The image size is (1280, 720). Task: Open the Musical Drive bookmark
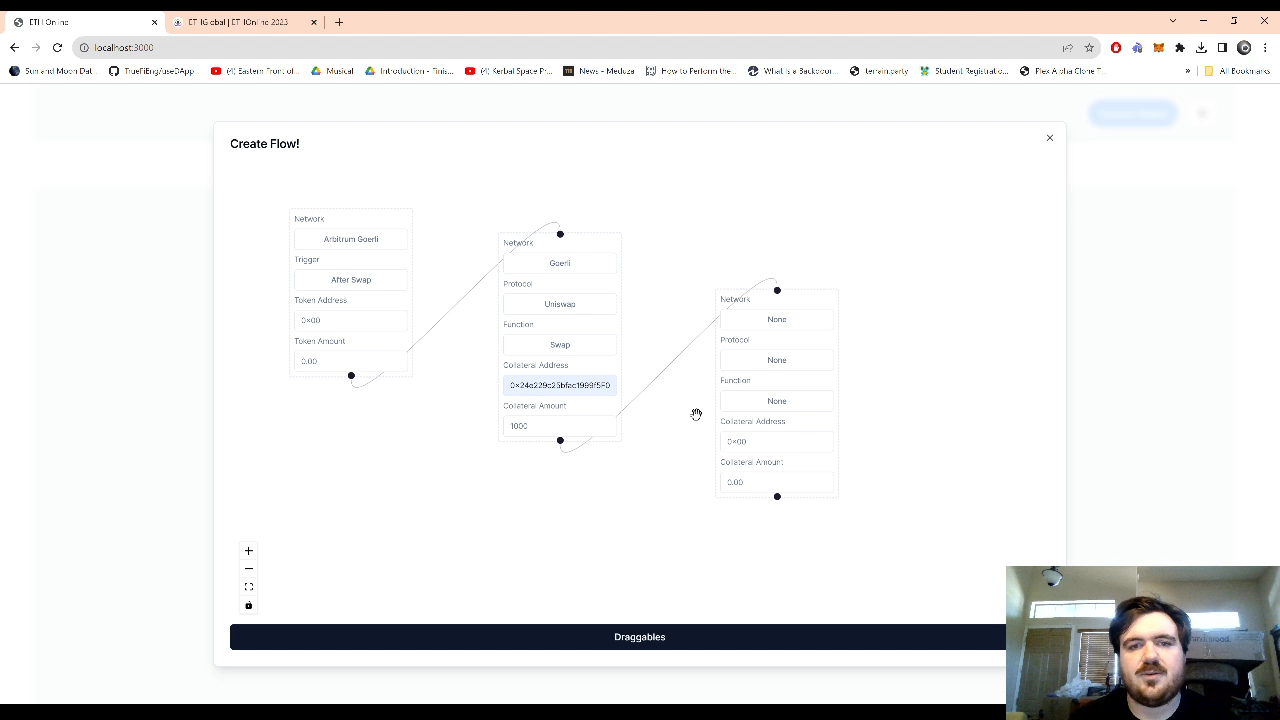[333, 71]
